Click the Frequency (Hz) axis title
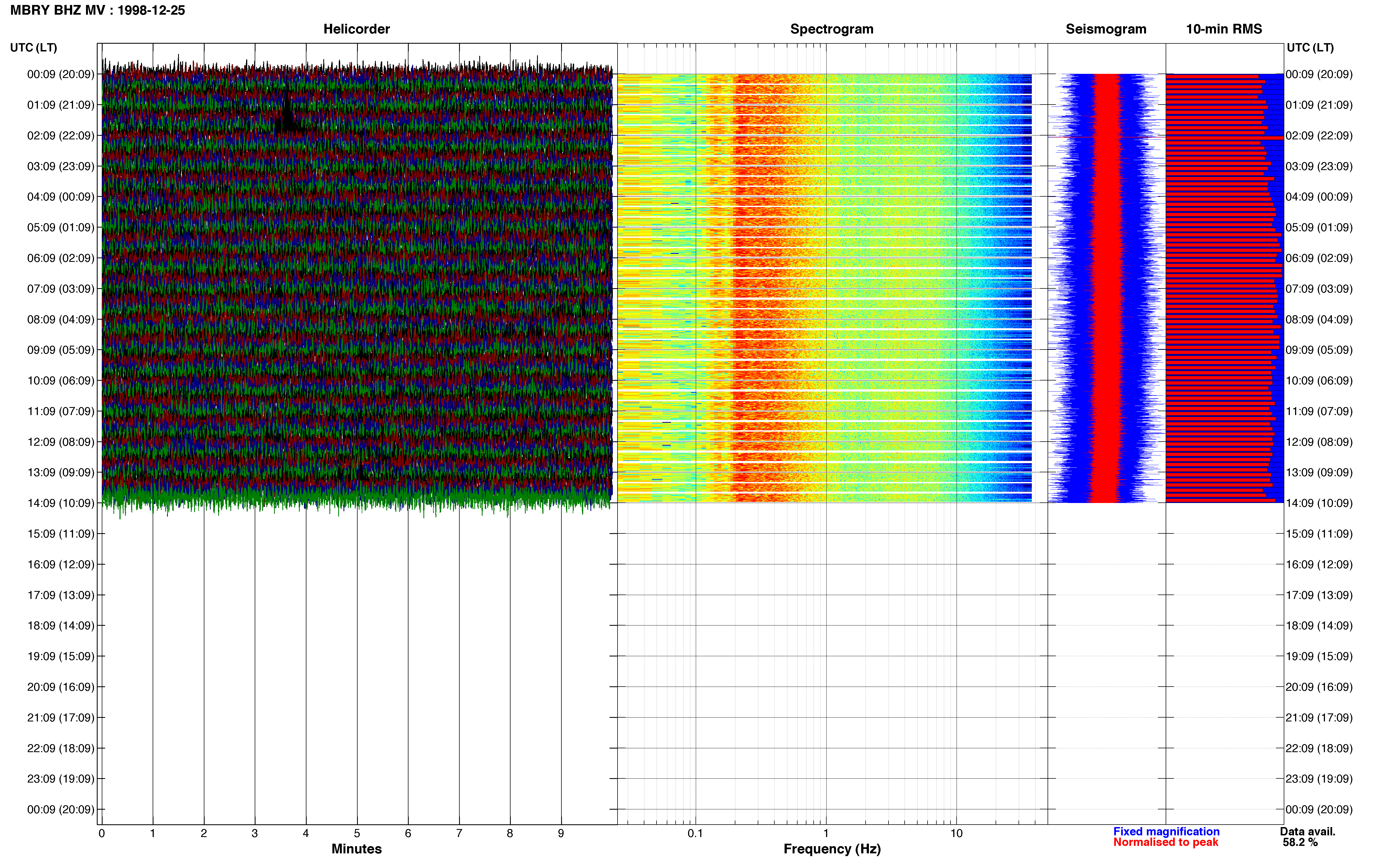Viewport: 1388px width, 868px height. (832, 848)
